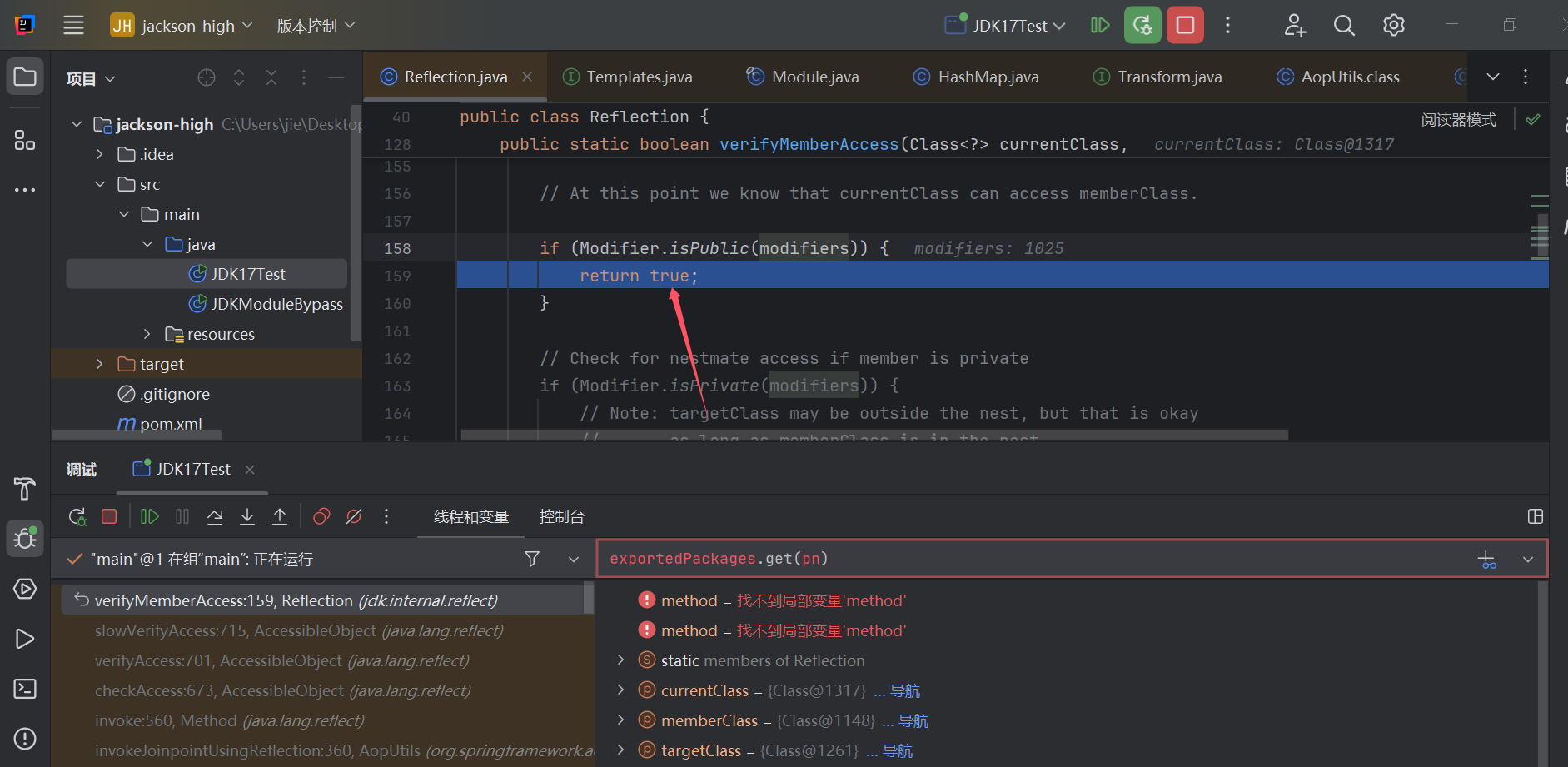Close the JDK17Test debug tab
1568x767 pixels.
coord(250,470)
